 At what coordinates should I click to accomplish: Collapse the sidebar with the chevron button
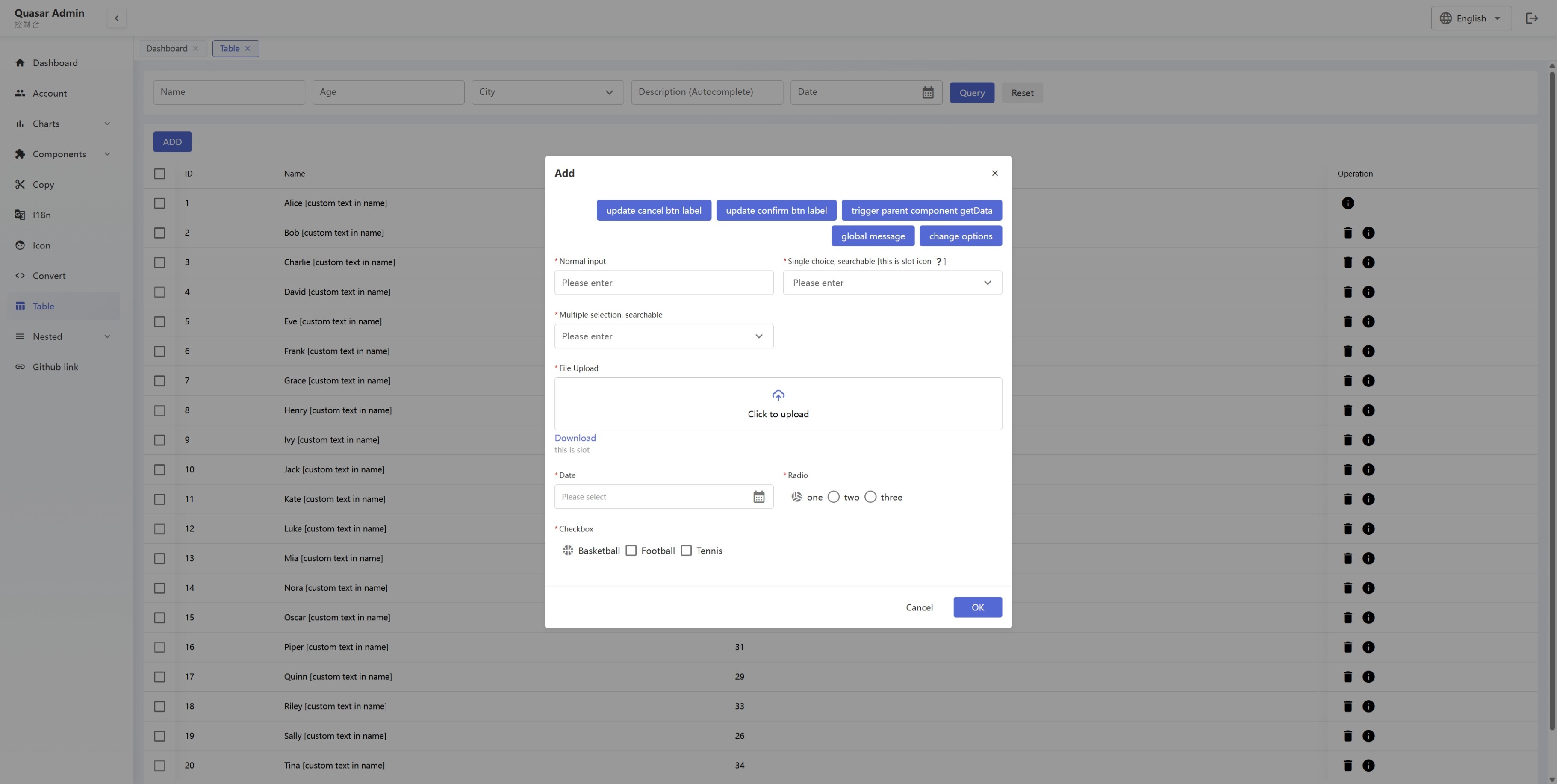[x=117, y=18]
